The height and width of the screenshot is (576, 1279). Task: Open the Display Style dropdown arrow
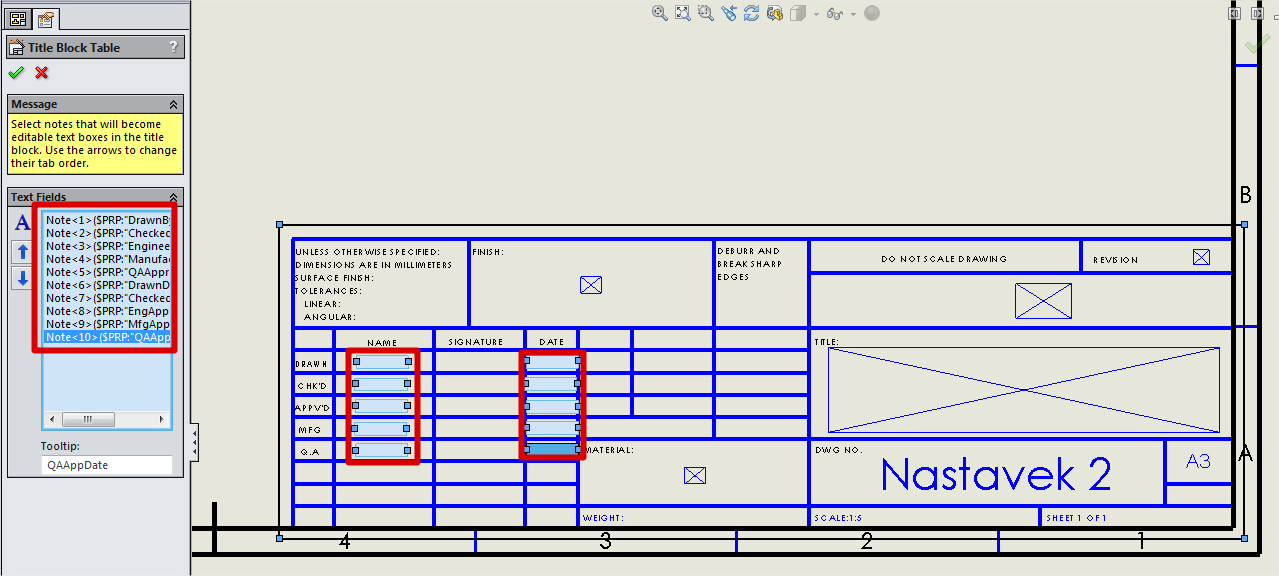tap(816, 14)
